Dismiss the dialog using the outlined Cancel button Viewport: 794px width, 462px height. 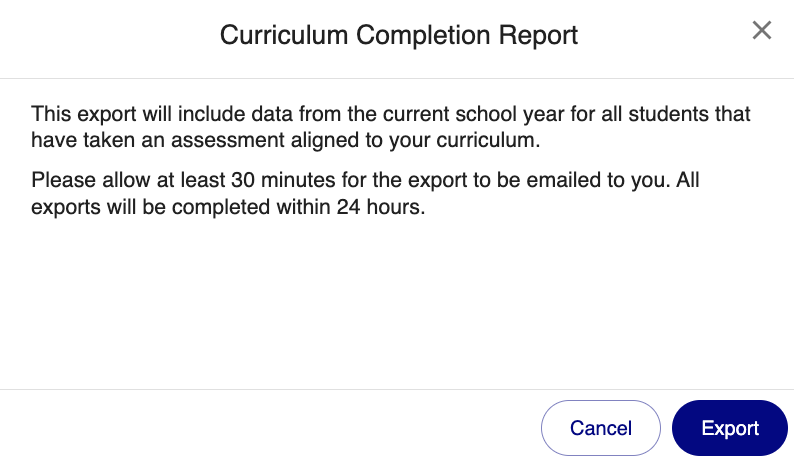(x=601, y=428)
